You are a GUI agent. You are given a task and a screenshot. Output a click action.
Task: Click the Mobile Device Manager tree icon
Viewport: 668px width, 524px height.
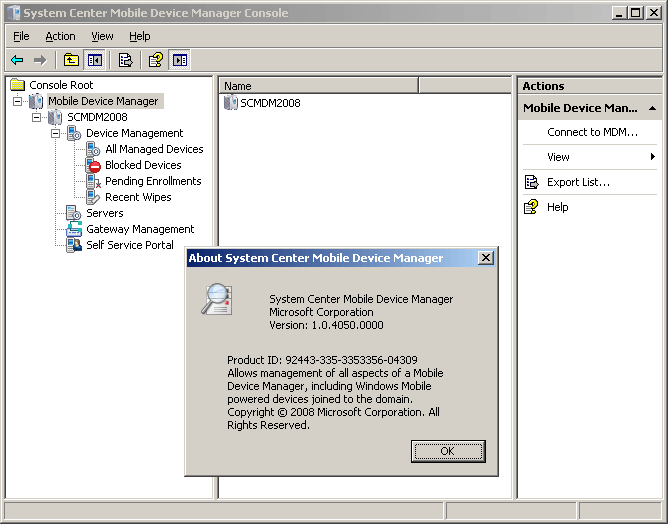36,101
